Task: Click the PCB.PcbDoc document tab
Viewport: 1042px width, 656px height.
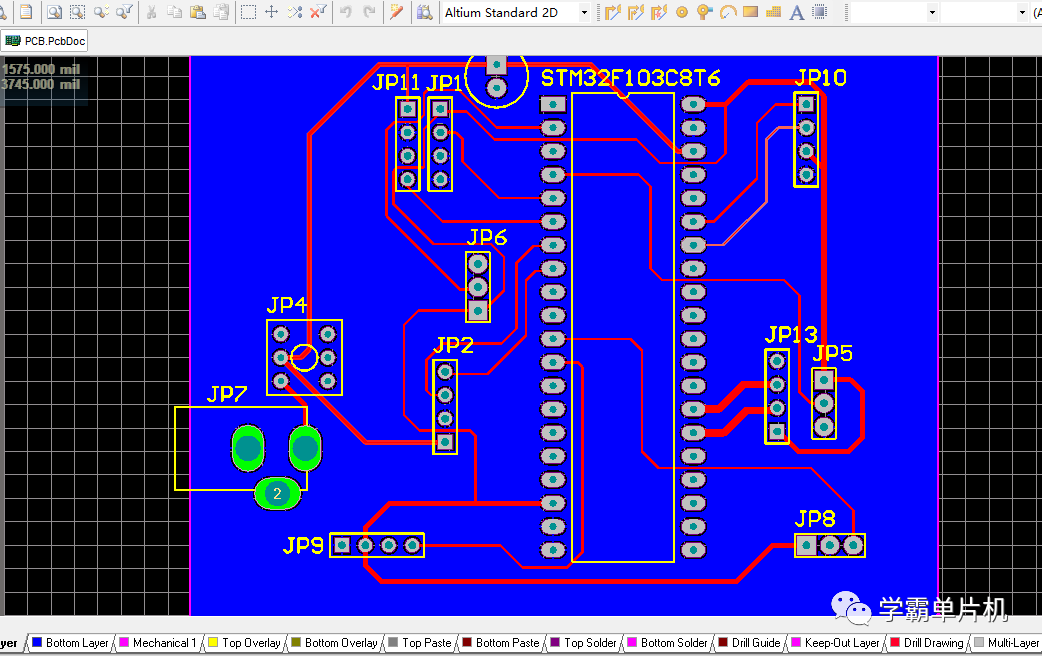Action: 44,41
